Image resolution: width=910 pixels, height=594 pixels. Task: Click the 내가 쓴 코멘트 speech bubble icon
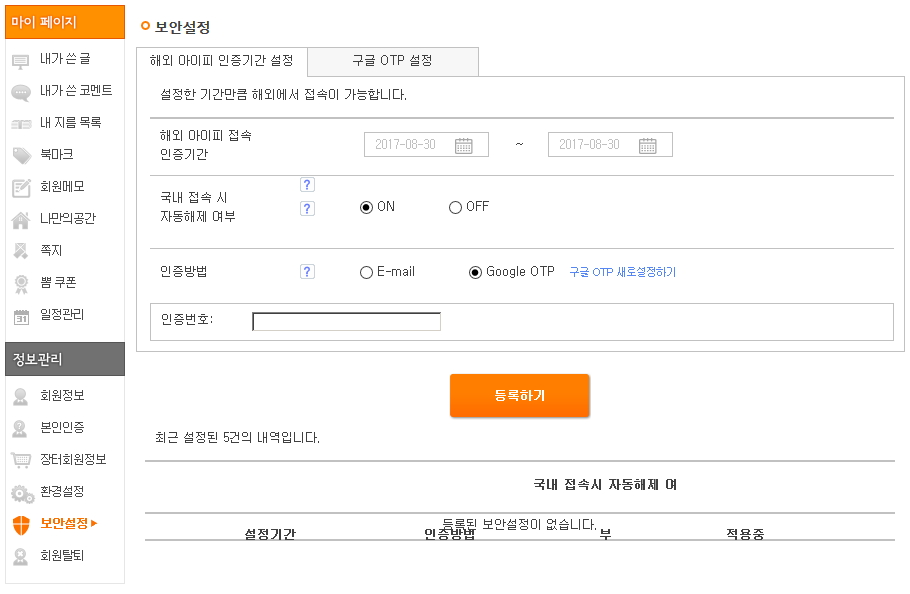pos(21,92)
